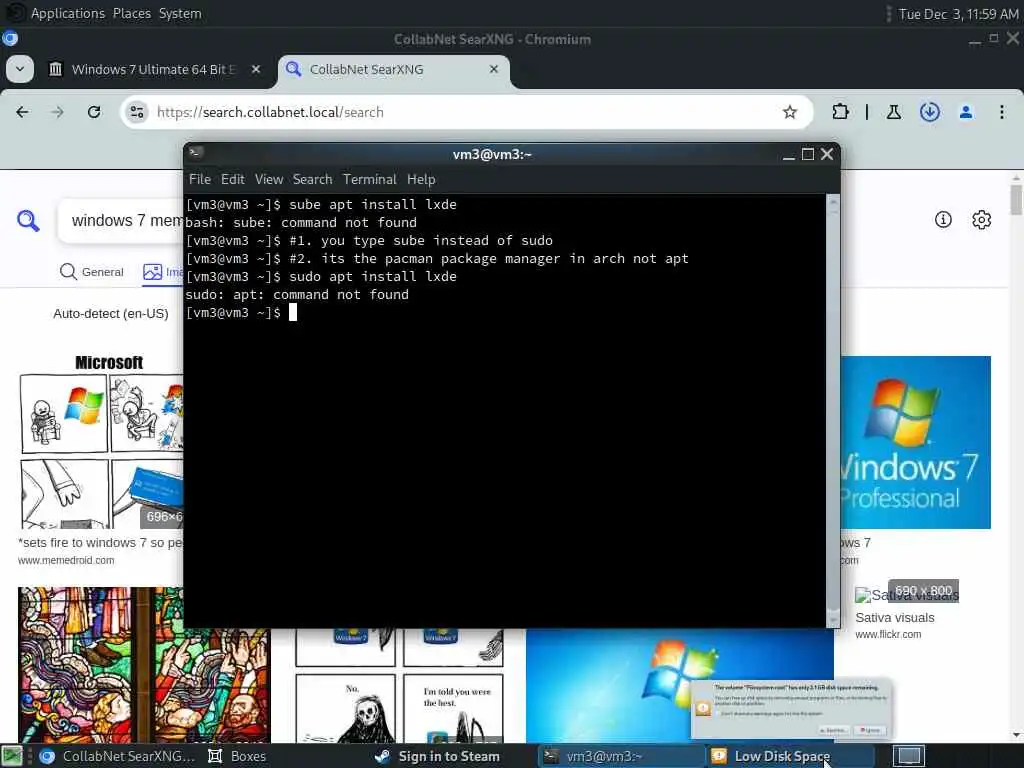Viewport: 1024px width, 768px height.
Task: Switch to General search category
Action: pos(91,272)
